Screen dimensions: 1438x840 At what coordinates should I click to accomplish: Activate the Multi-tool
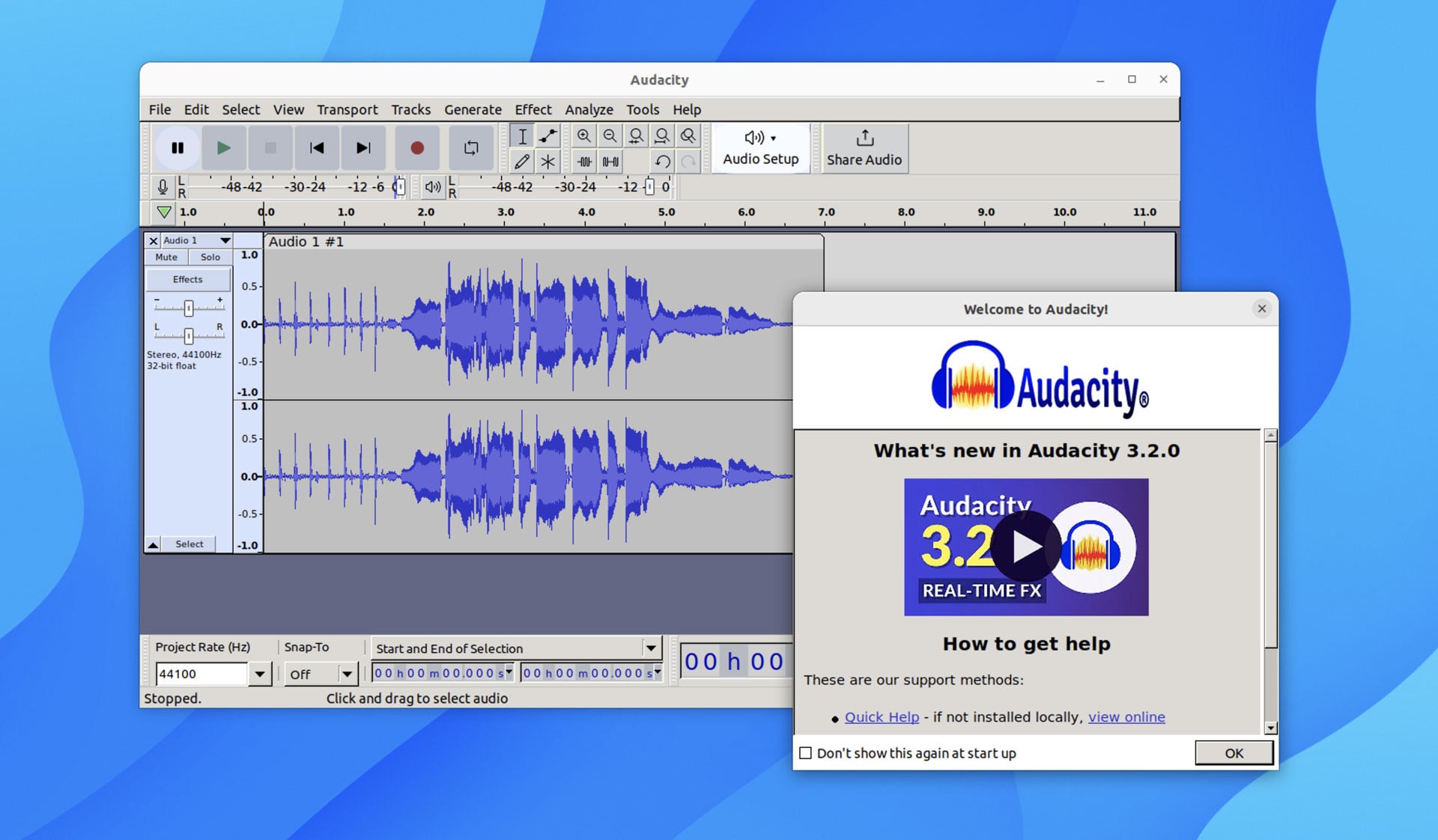pos(549,162)
